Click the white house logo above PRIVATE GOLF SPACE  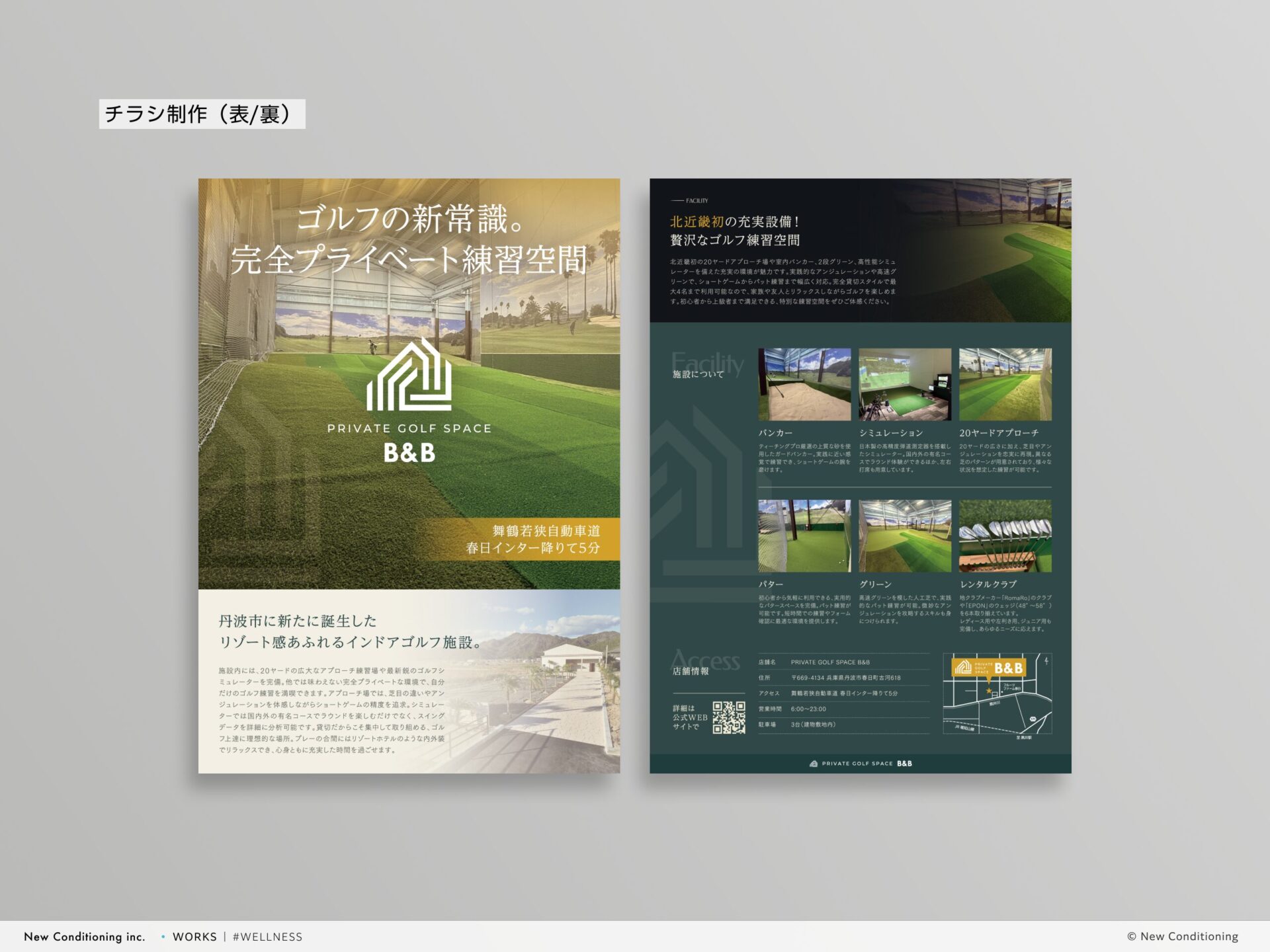tap(409, 374)
